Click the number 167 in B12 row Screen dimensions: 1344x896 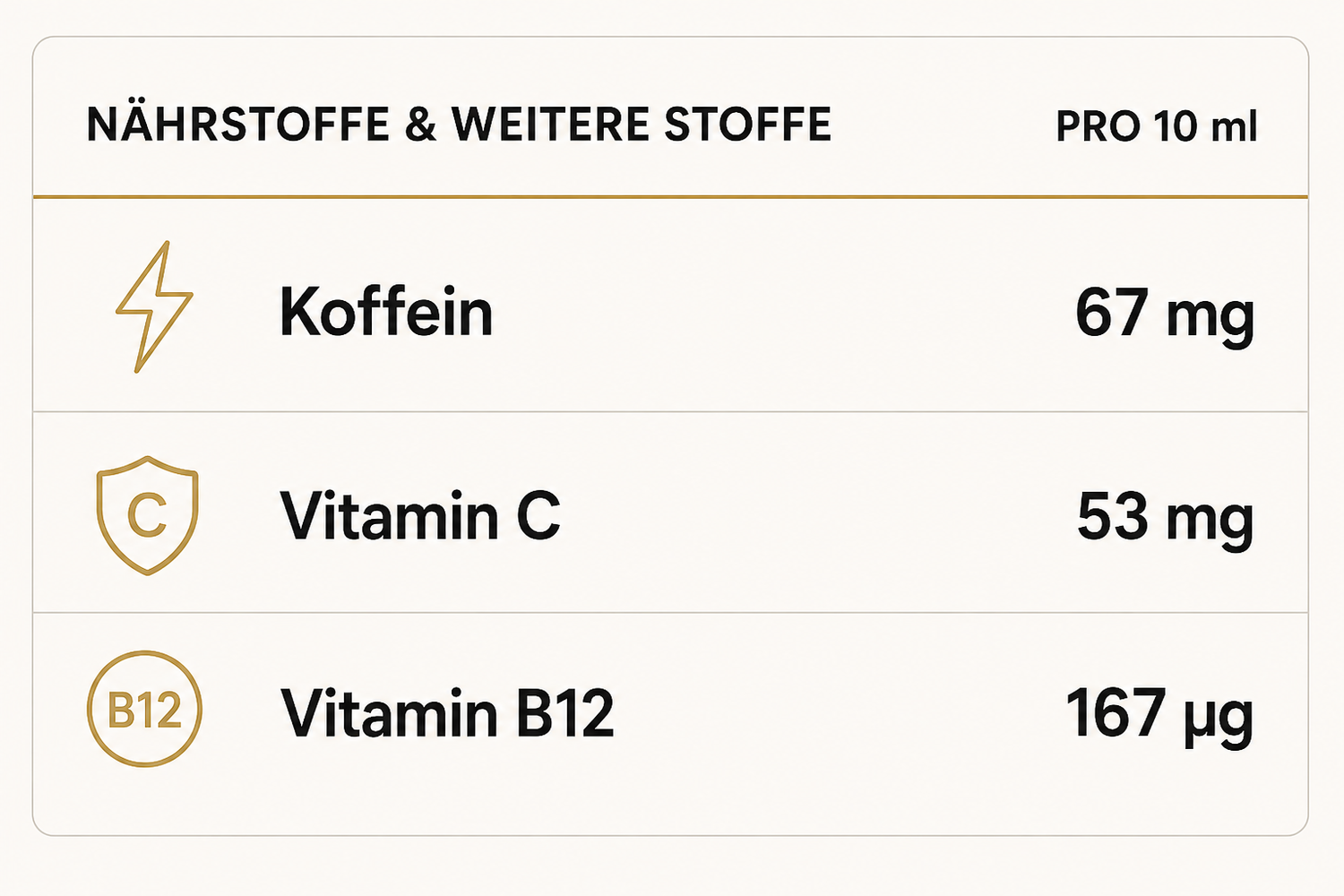coord(1116,713)
